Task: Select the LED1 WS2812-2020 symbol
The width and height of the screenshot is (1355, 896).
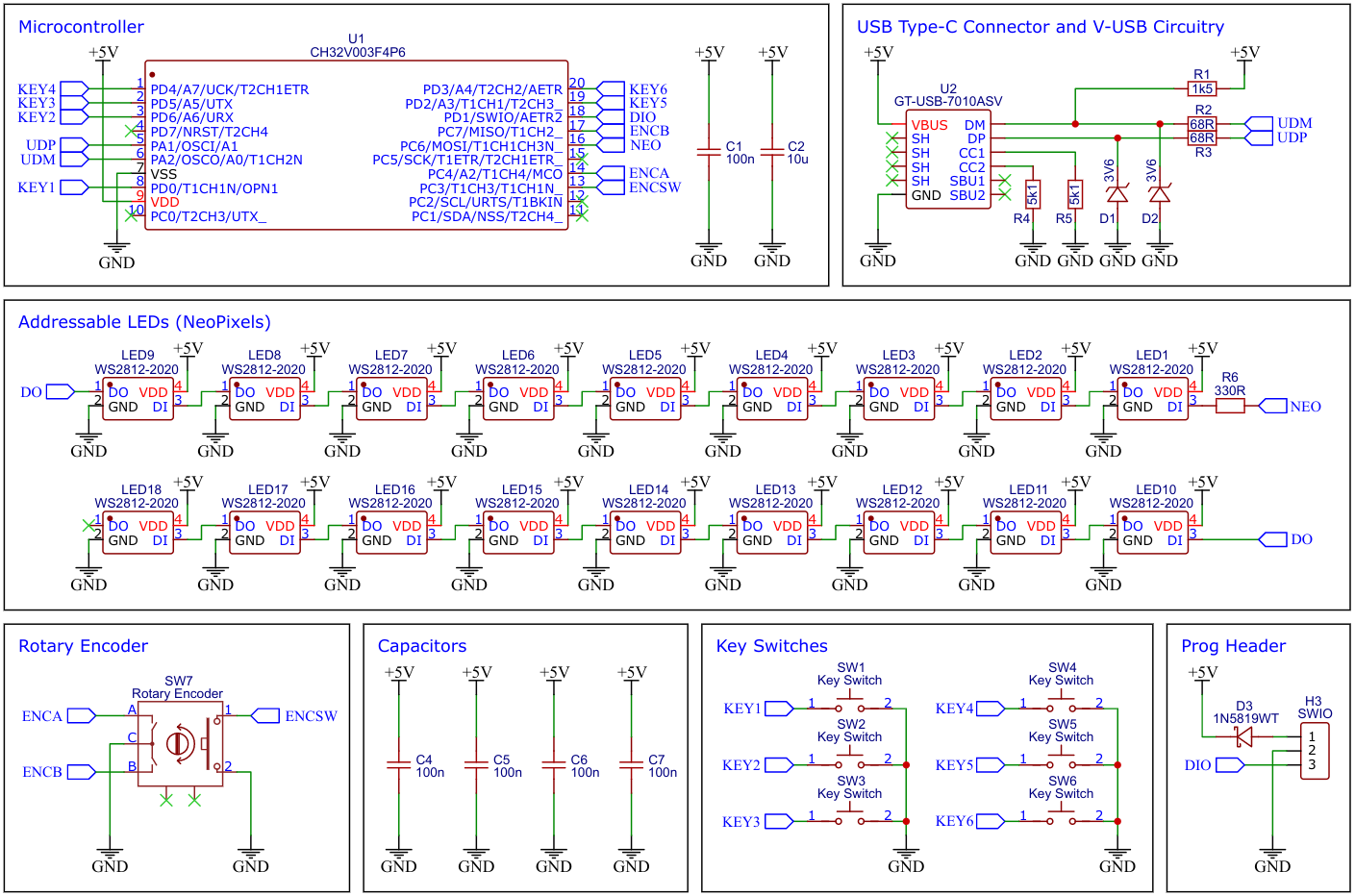Action: [x=1152, y=400]
